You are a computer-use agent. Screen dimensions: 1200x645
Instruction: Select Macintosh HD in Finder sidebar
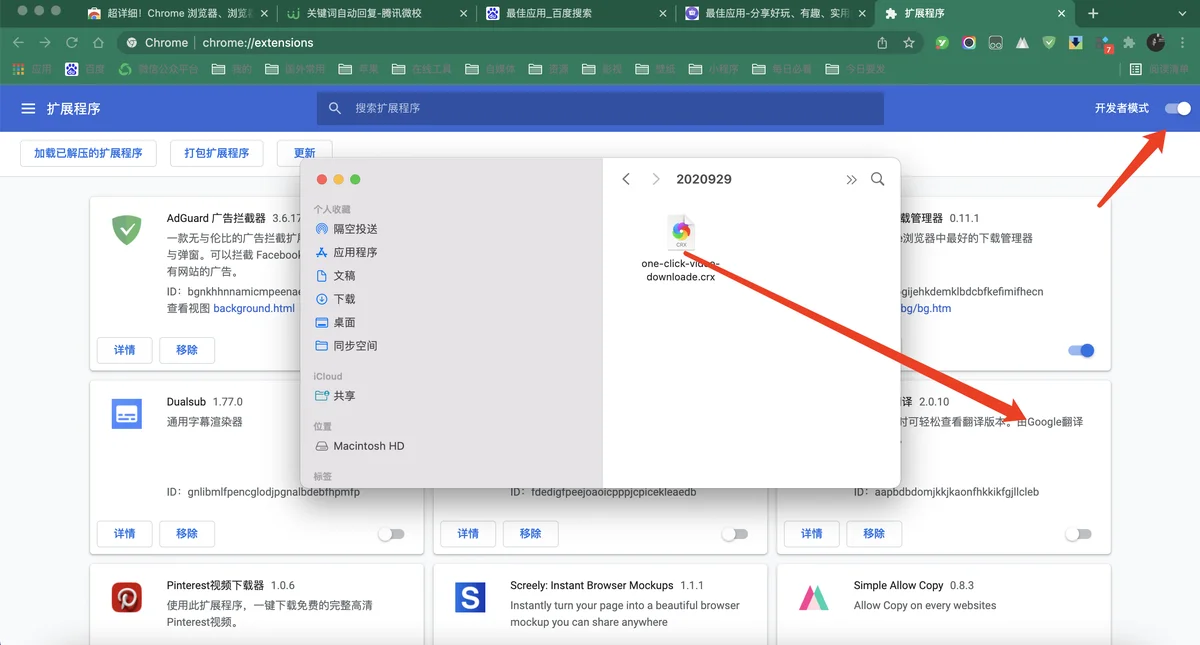(x=360, y=446)
